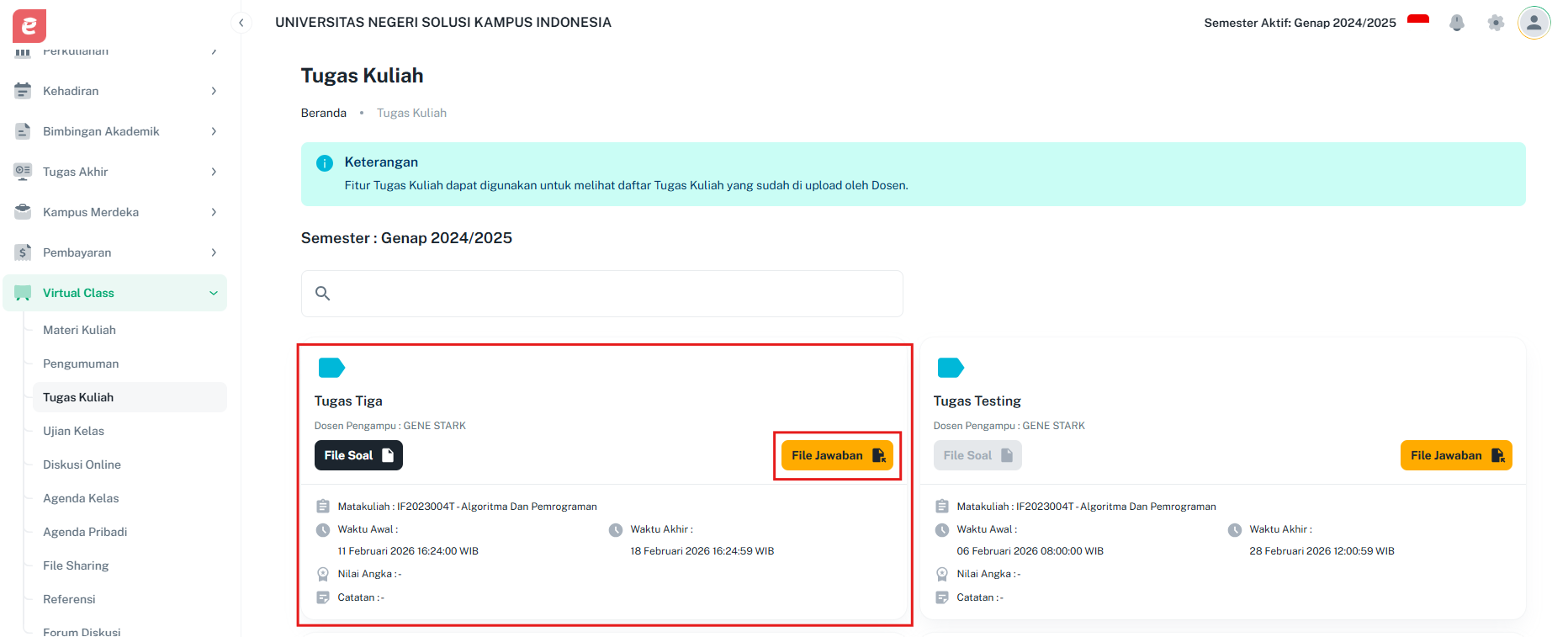This screenshot has width=1568, height=637.
Task: Collapse the Virtual Class menu
Action: 214,293
